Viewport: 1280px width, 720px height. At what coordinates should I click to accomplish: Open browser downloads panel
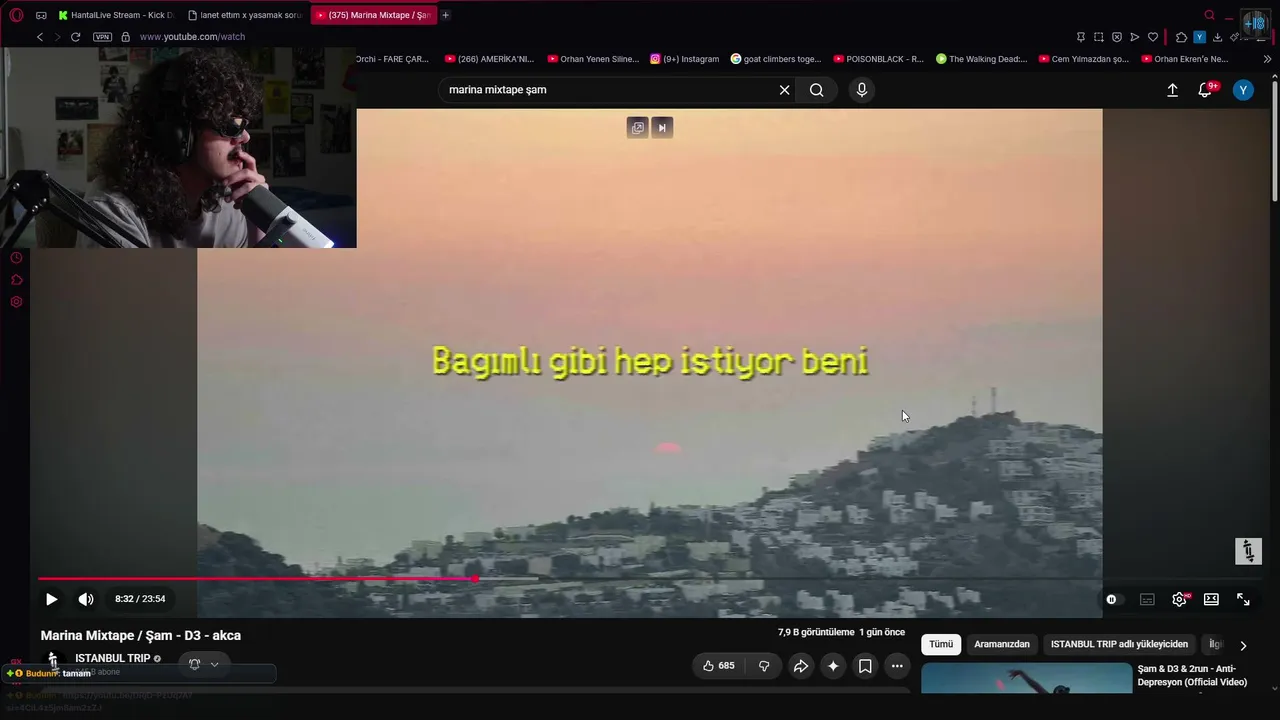point(1217,37)
